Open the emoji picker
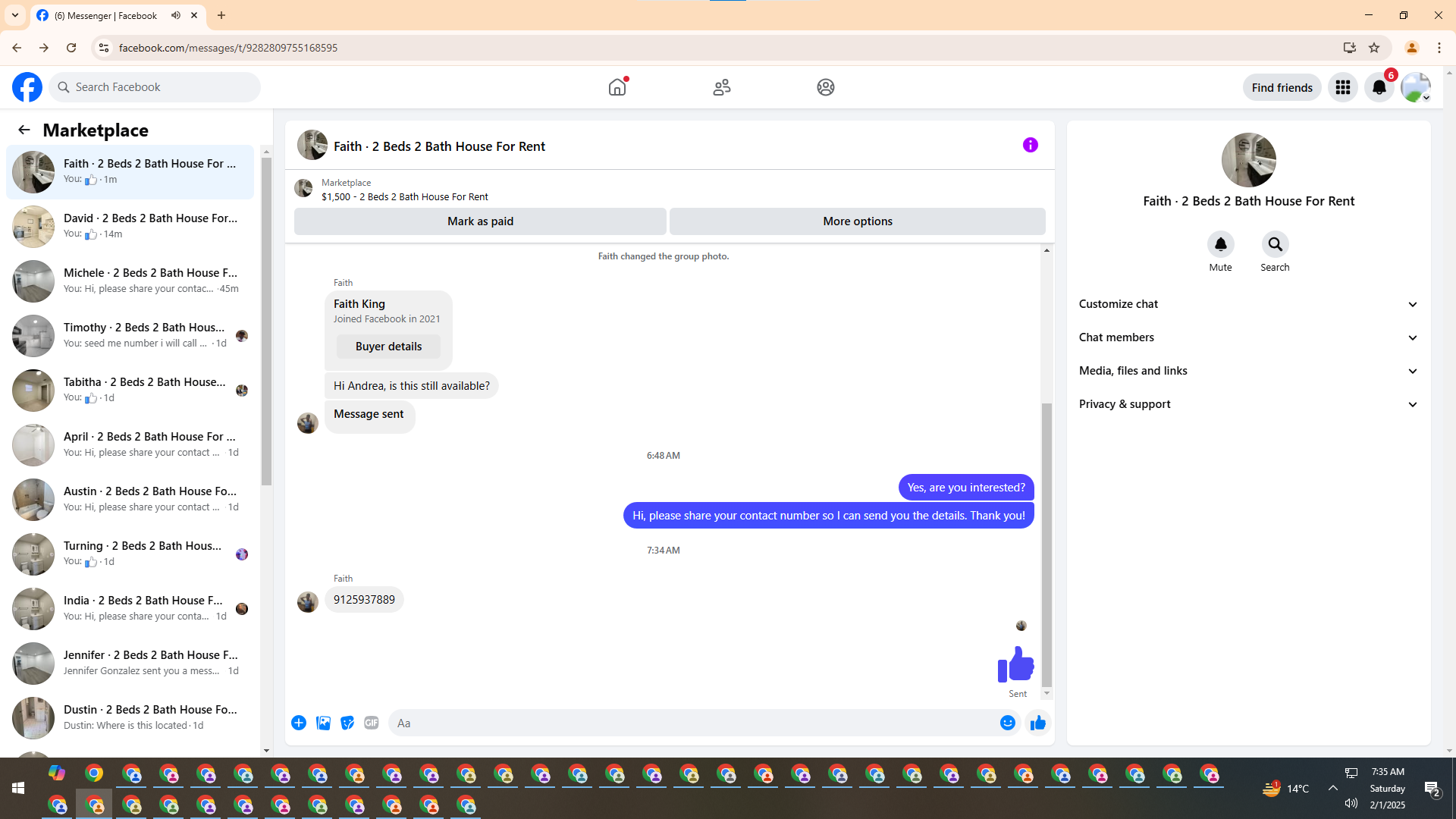Image resolution: width=1456 pixels, height=819 pixels. click(1007, 723)
